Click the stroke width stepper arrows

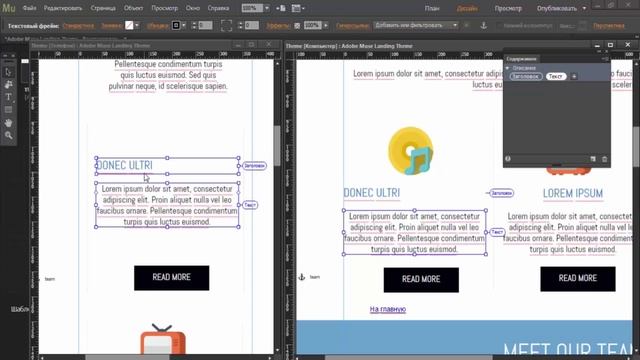coord(194,25)
